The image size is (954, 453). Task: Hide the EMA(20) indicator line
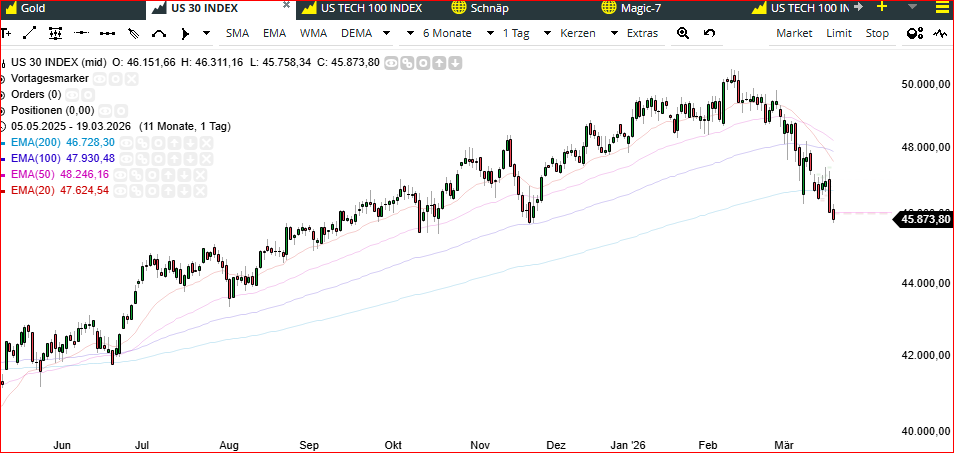(120, 190)
